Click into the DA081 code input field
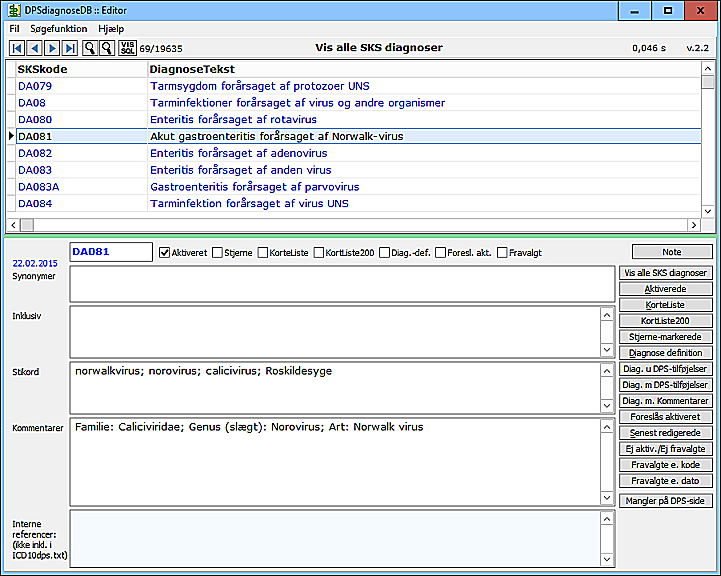The image size is (721, 576). [x=111, y=252]
